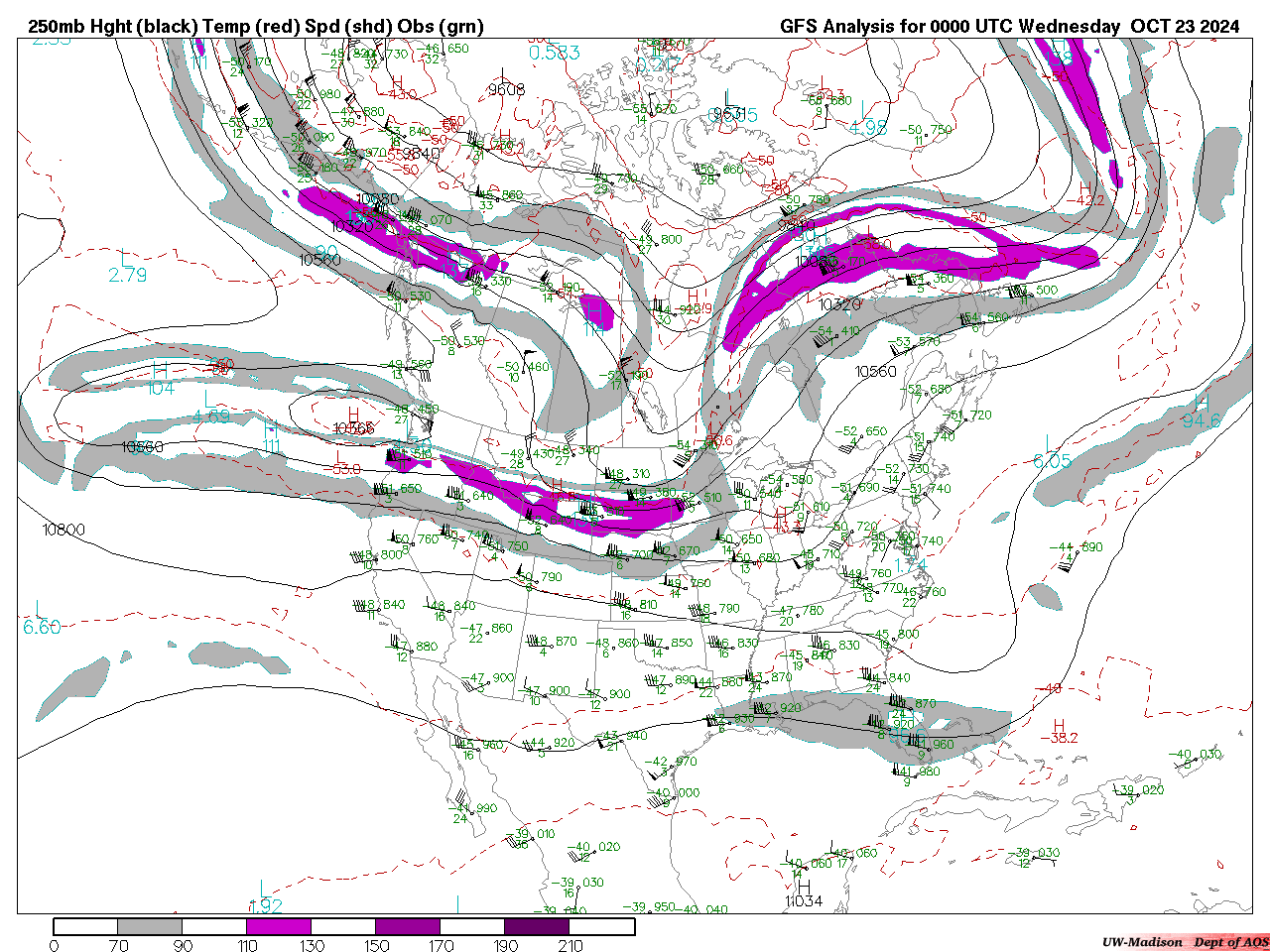Pick the purple 150–170 legend swatch
This screenshot has width=1270, height=952.
point(408,926)
